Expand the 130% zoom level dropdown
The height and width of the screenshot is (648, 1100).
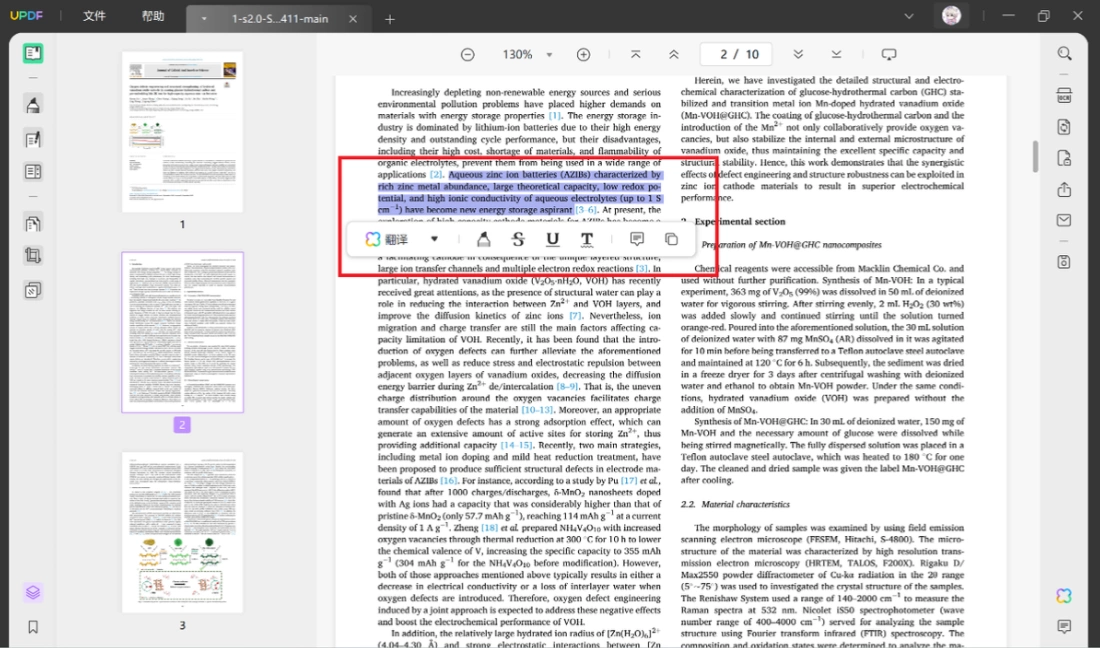point(549,55)
